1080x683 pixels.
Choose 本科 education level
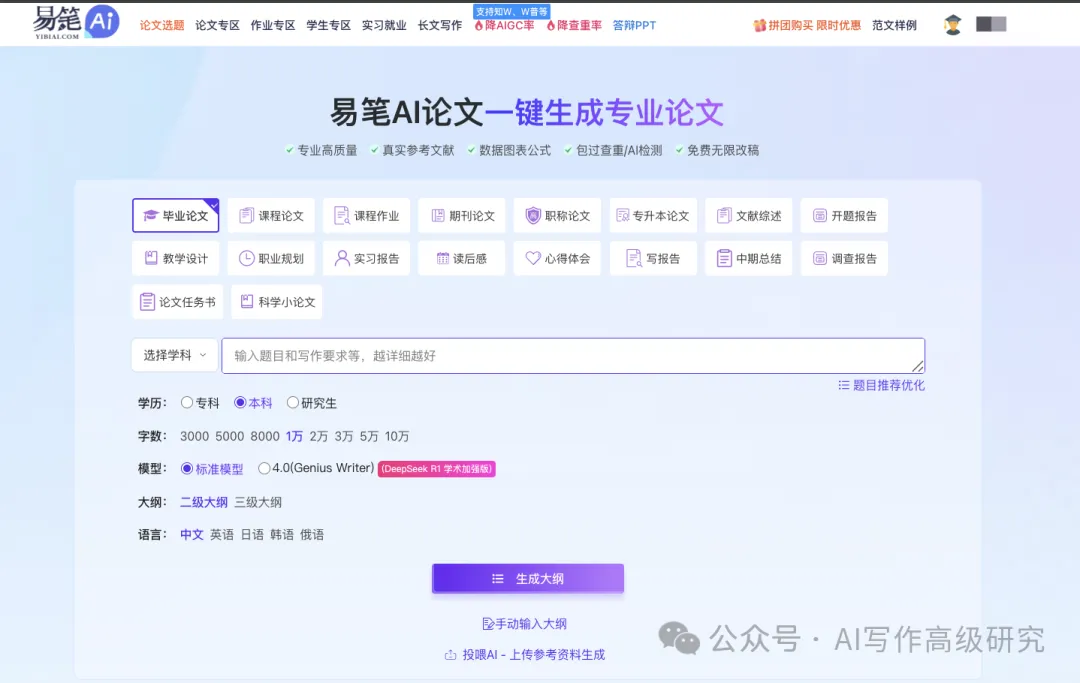pyautogui.click(x=253, y=403)
